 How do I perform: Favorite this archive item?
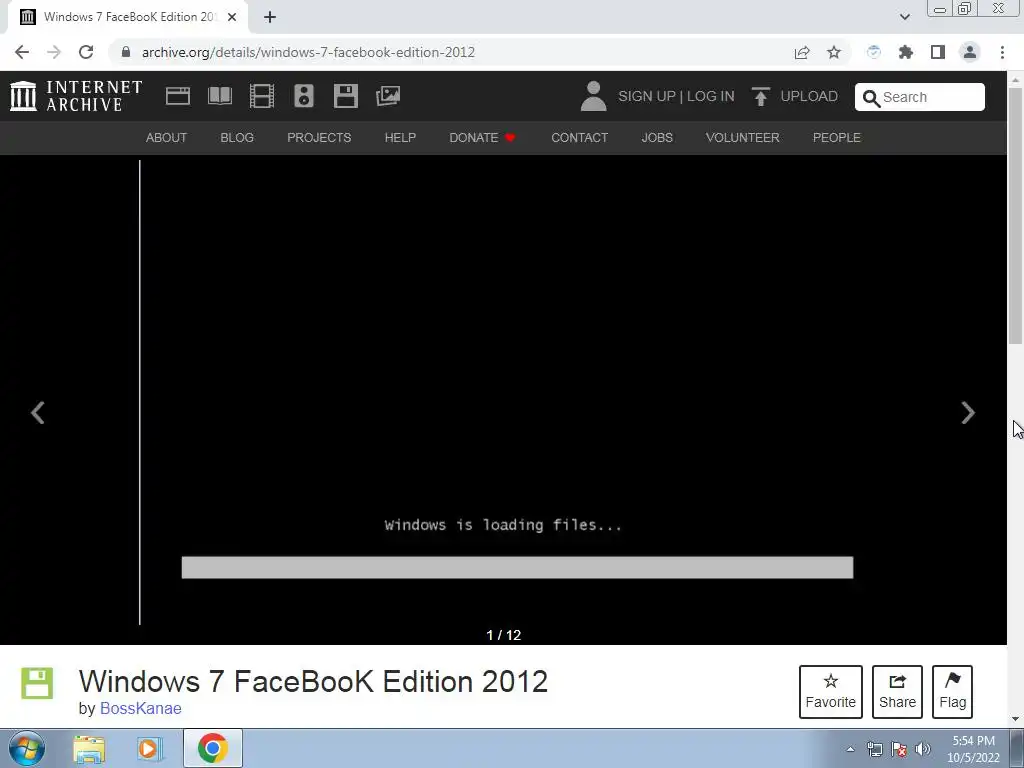[831, 692]
